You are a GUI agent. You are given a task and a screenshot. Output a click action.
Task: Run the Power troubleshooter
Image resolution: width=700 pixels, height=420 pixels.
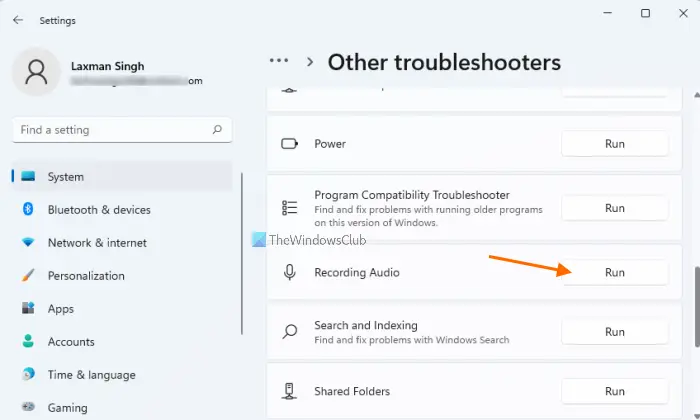(615, 144)
